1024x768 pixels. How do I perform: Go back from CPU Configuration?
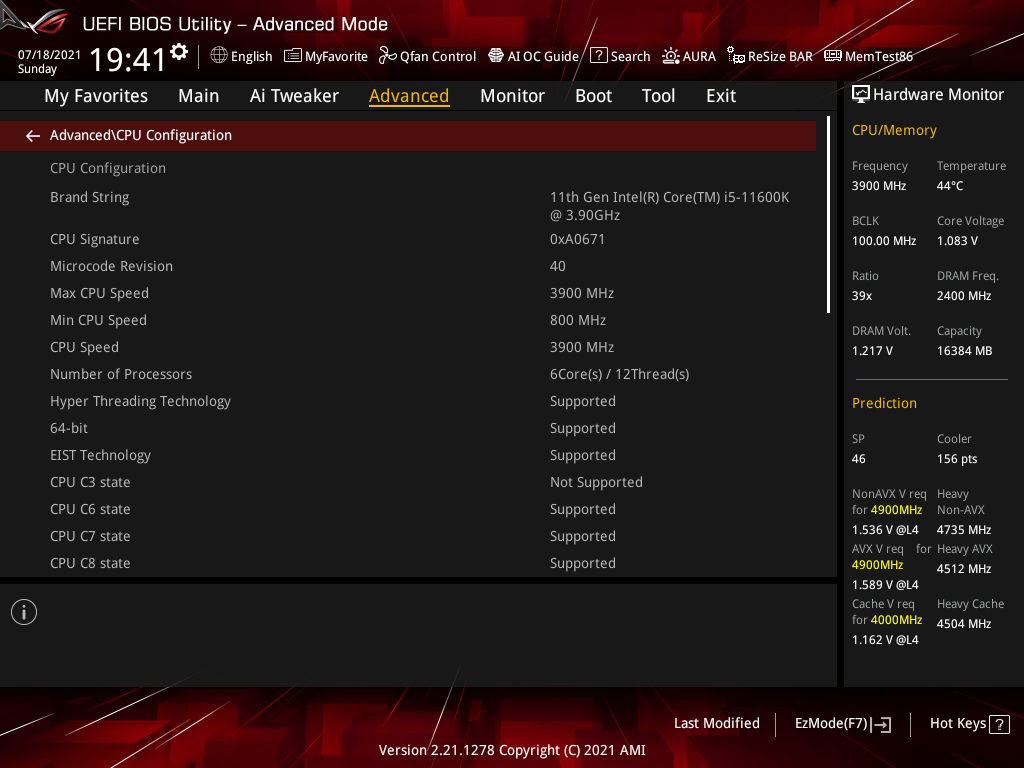(32, 135)
